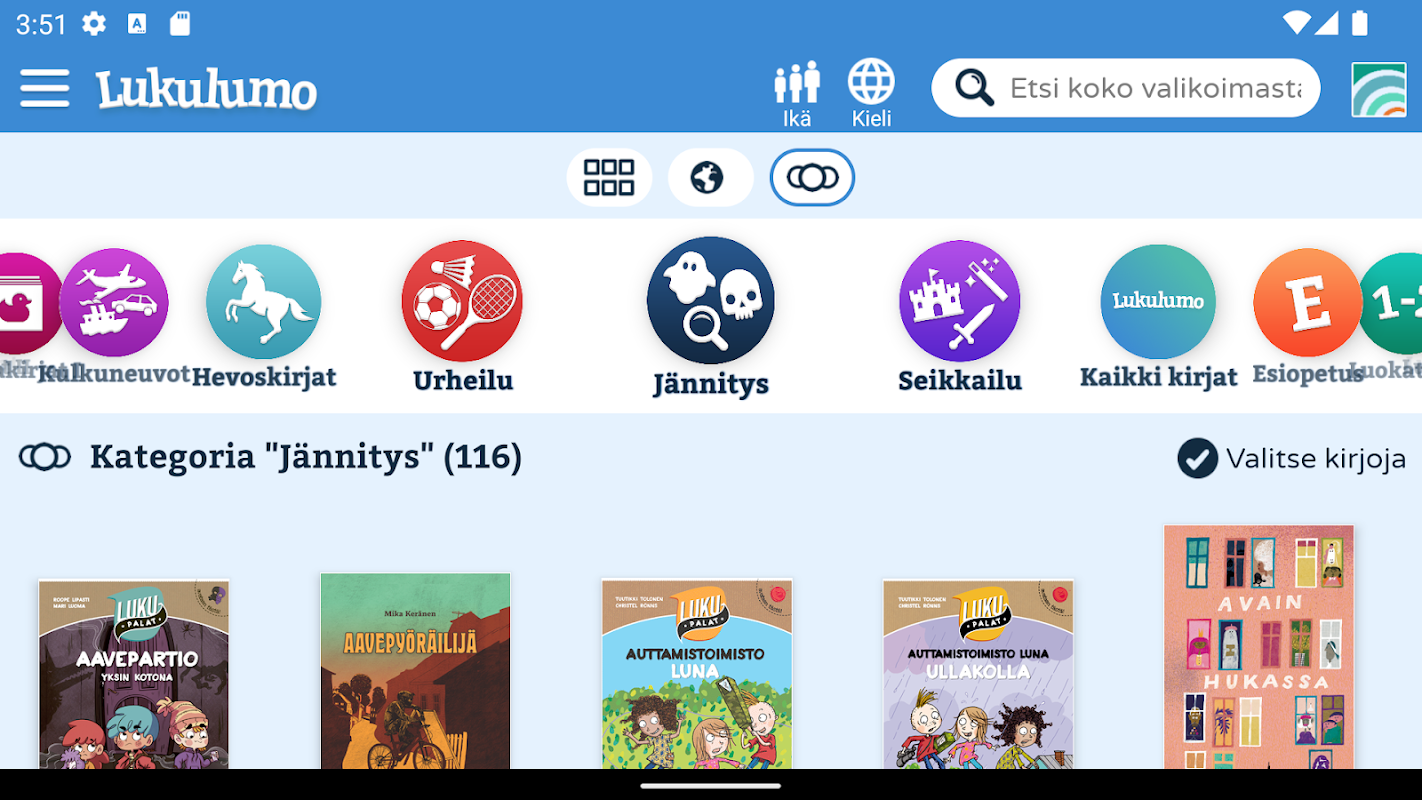Open the Ikä age filter

pyautogui.click(x=797, y=94)
